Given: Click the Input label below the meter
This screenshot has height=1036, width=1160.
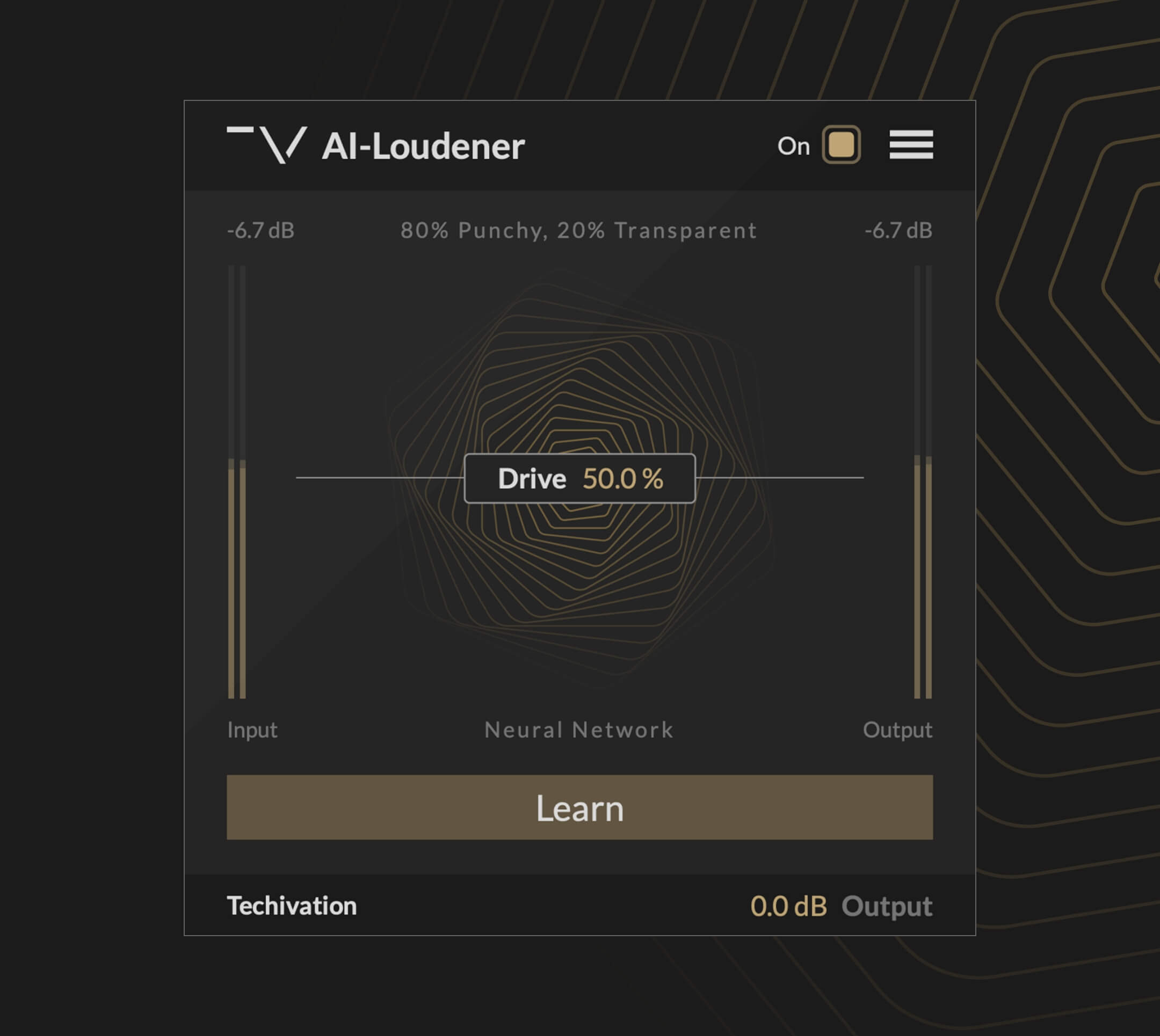Looking at the screenshot, I should pyautogui.click(x=252, y=729).
